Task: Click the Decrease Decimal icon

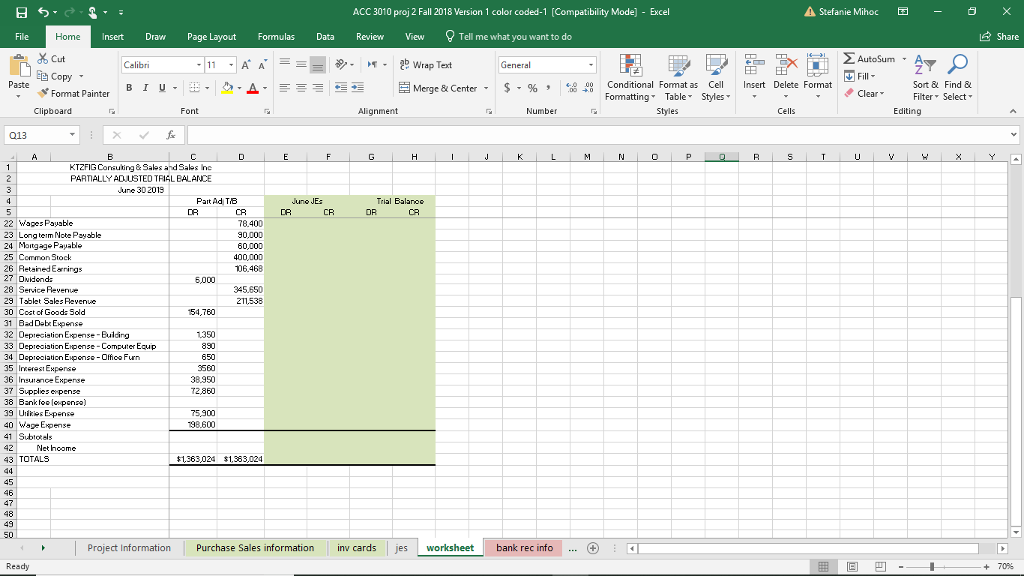Action: tap(588, 88)
